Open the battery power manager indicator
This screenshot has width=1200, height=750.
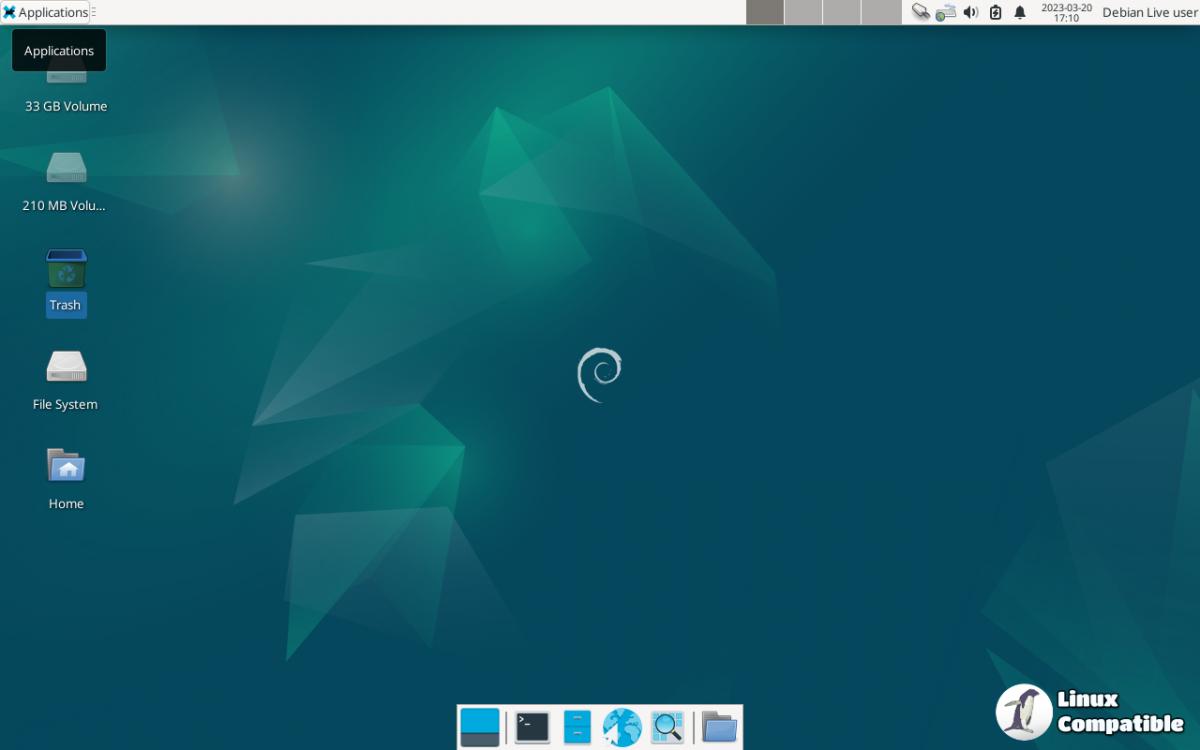pos(995,12)
